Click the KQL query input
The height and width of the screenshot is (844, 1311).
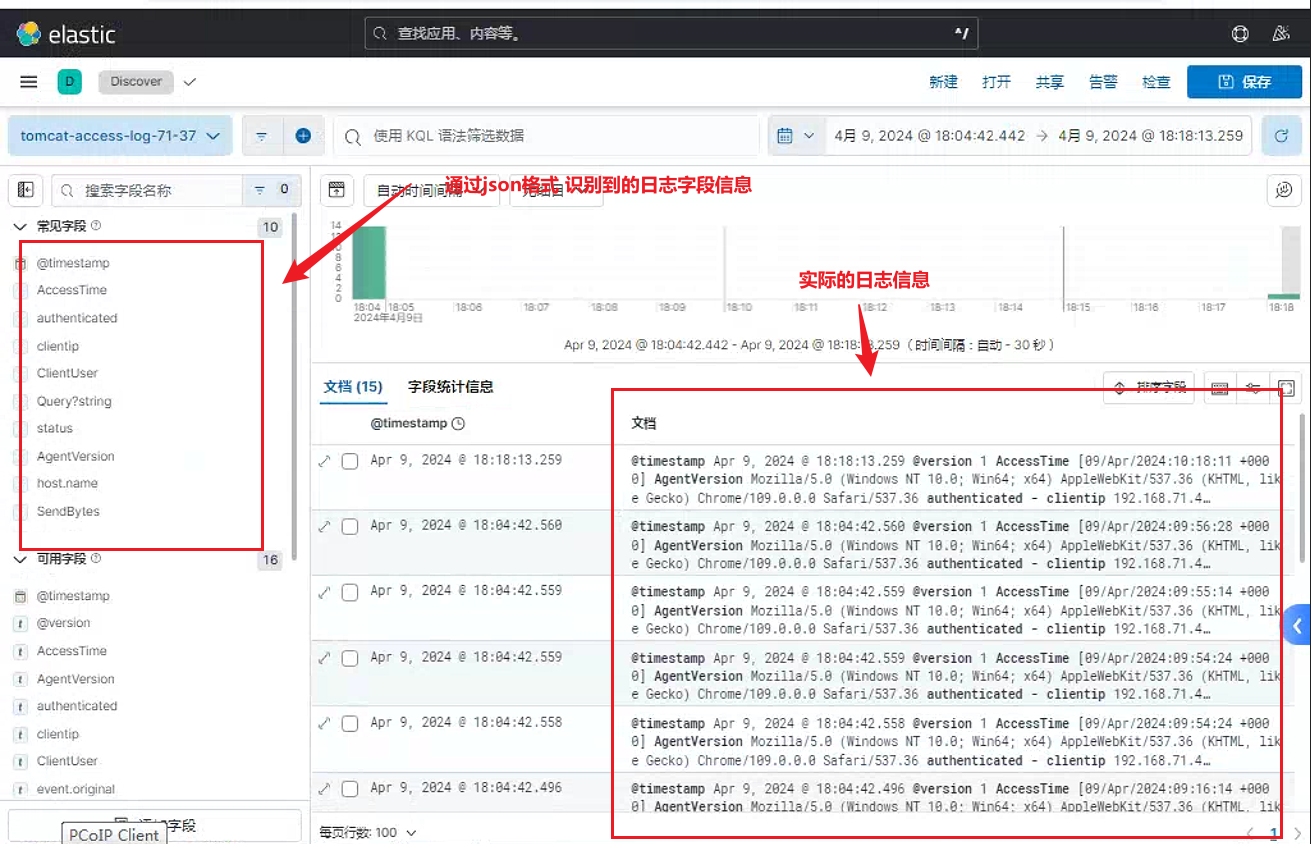[x=547, y=136]
